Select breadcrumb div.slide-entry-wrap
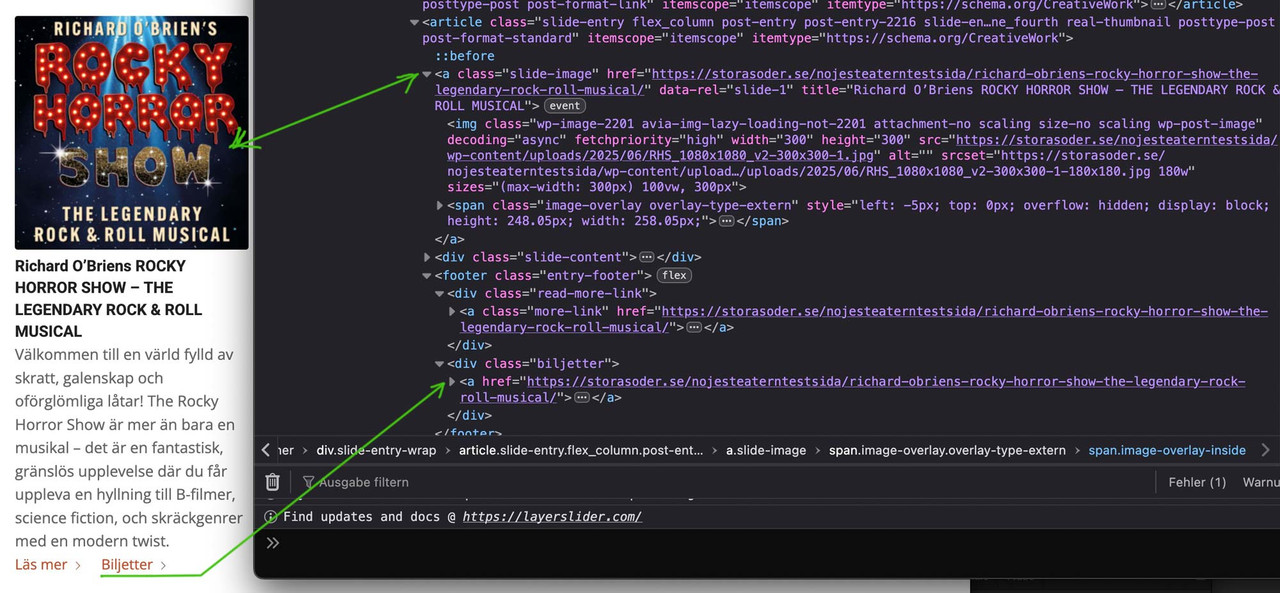Viewport: 1280px width, 593px height. tap(376, 450)
